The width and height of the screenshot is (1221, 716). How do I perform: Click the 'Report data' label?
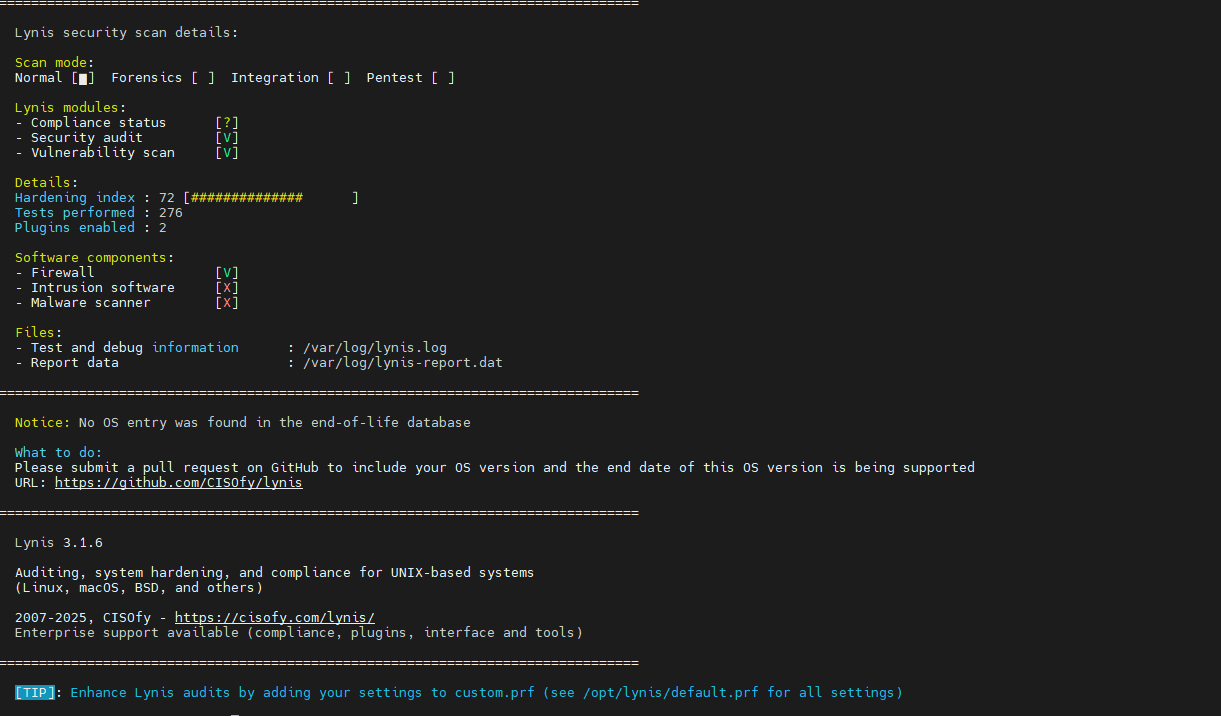[75, 363]
